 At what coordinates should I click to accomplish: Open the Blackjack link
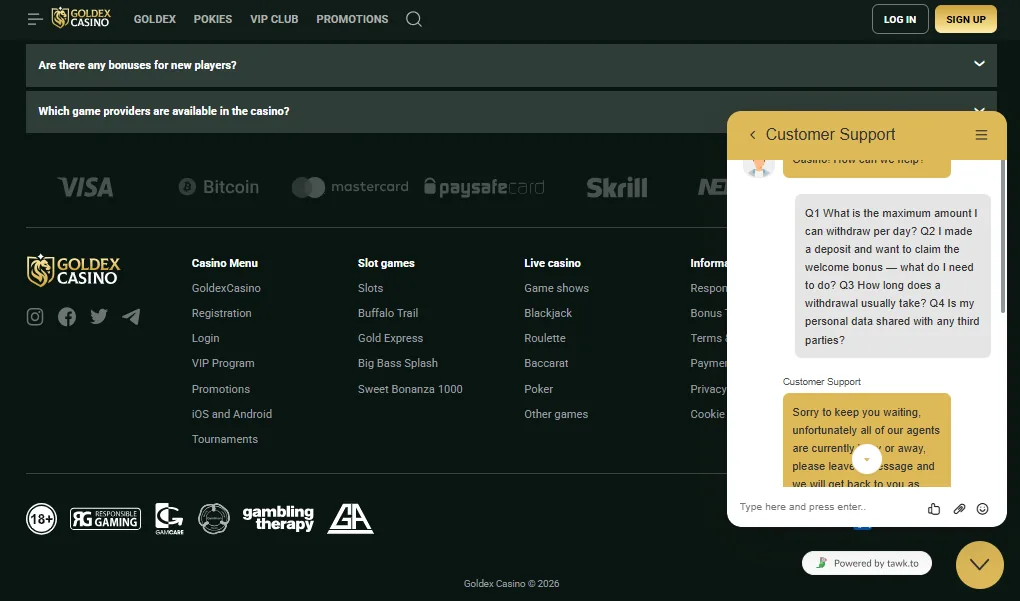(x=548, y=313)
